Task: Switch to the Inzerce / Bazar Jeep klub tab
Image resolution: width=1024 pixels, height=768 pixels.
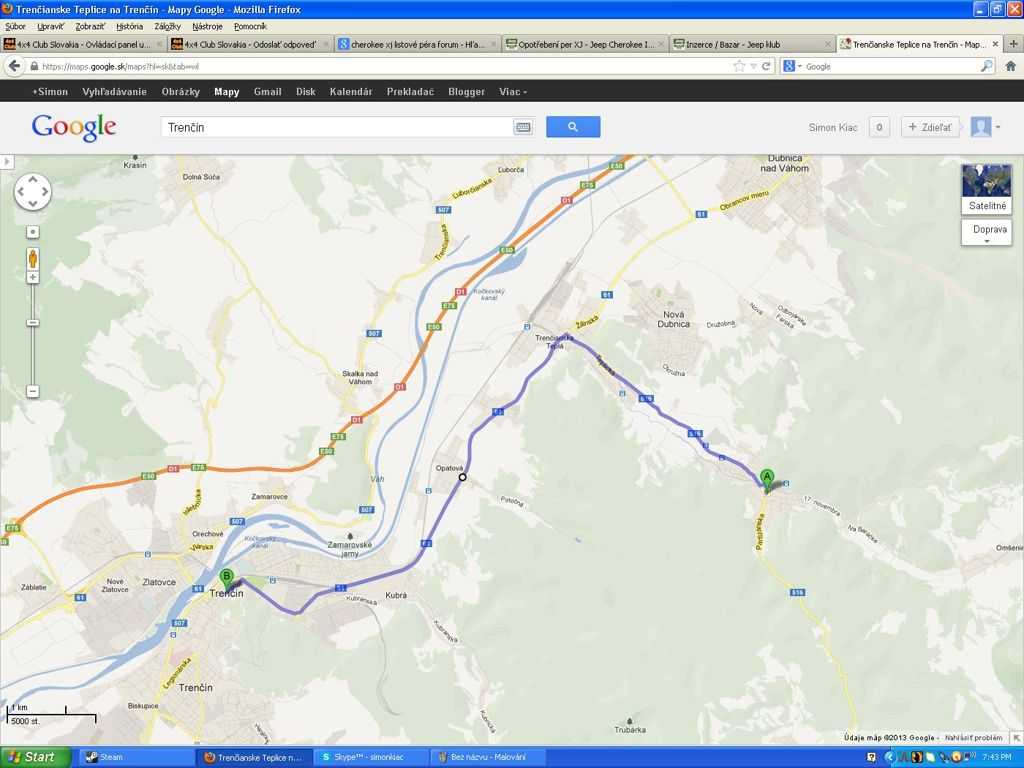Action: pos(753,44)
